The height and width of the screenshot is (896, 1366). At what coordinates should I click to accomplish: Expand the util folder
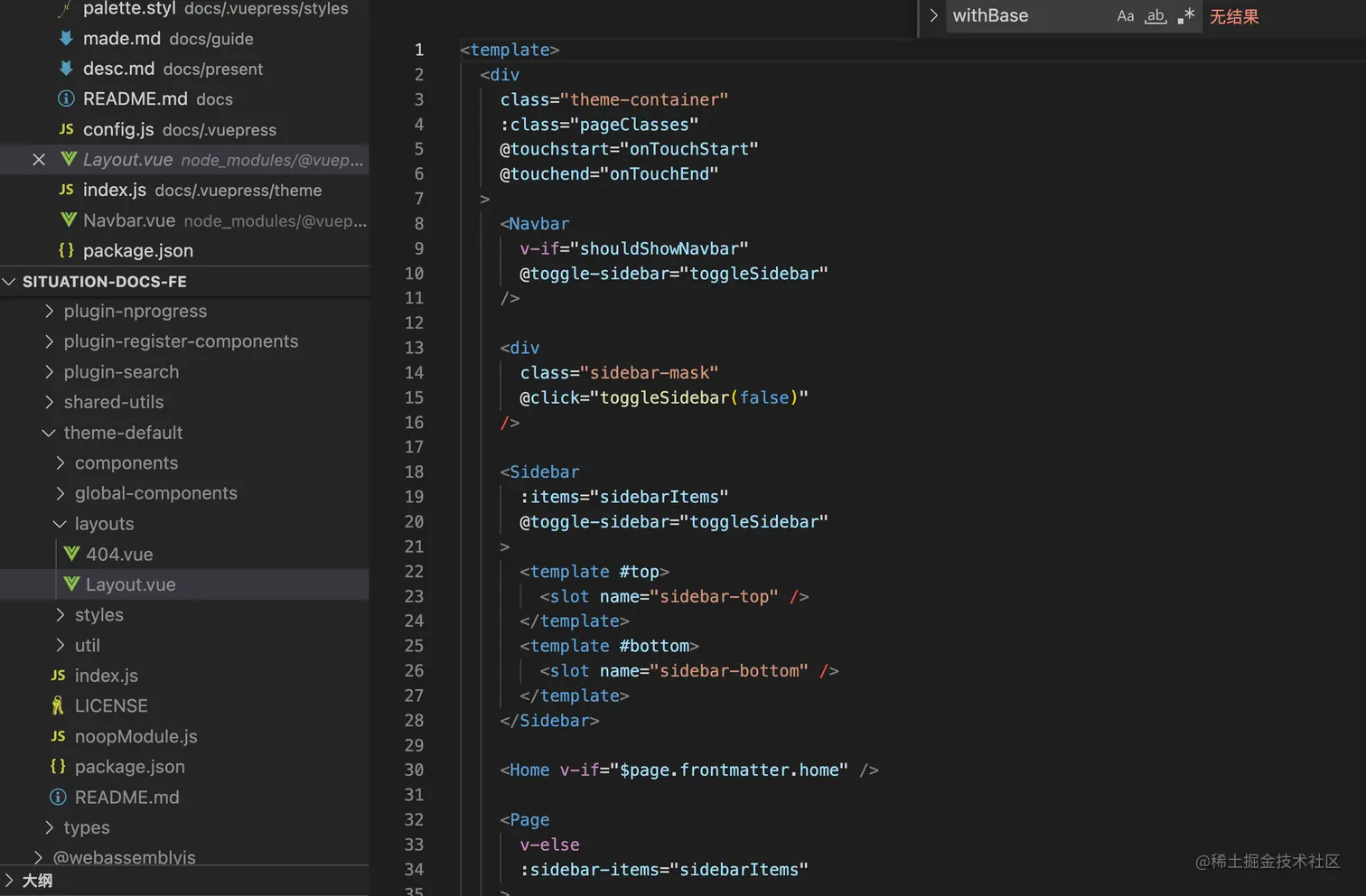[61, 645]
